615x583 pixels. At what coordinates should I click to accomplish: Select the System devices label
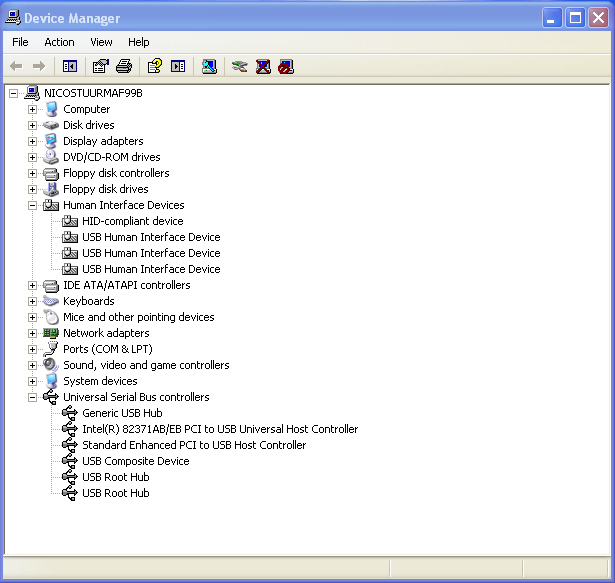[100, 381]
